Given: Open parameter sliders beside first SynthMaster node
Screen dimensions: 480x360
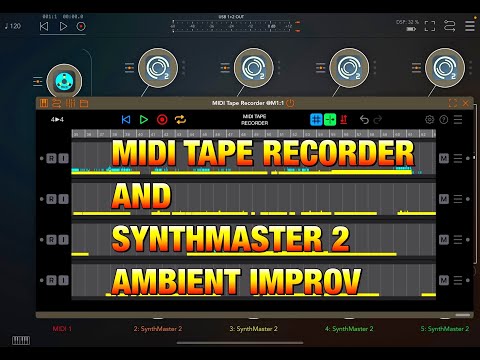Looking at the screenshot, I should [129, 68].
